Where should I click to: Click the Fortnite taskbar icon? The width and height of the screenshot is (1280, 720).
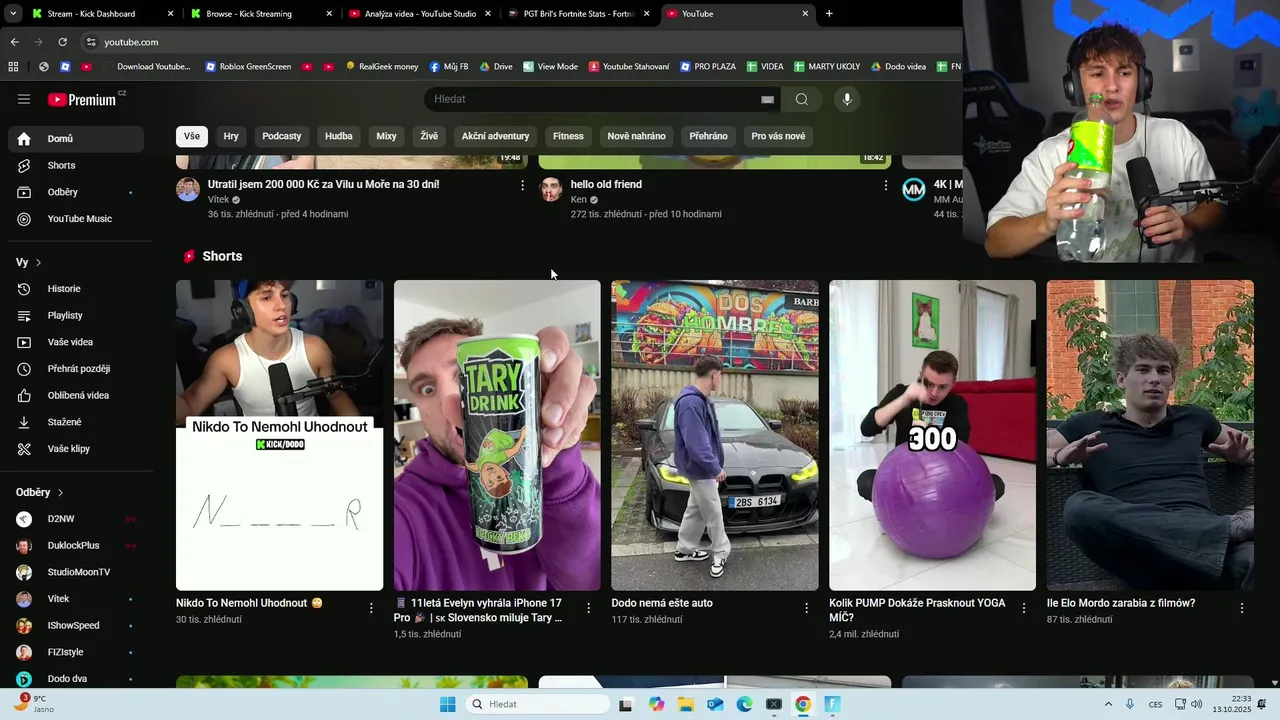coord(832,704)
